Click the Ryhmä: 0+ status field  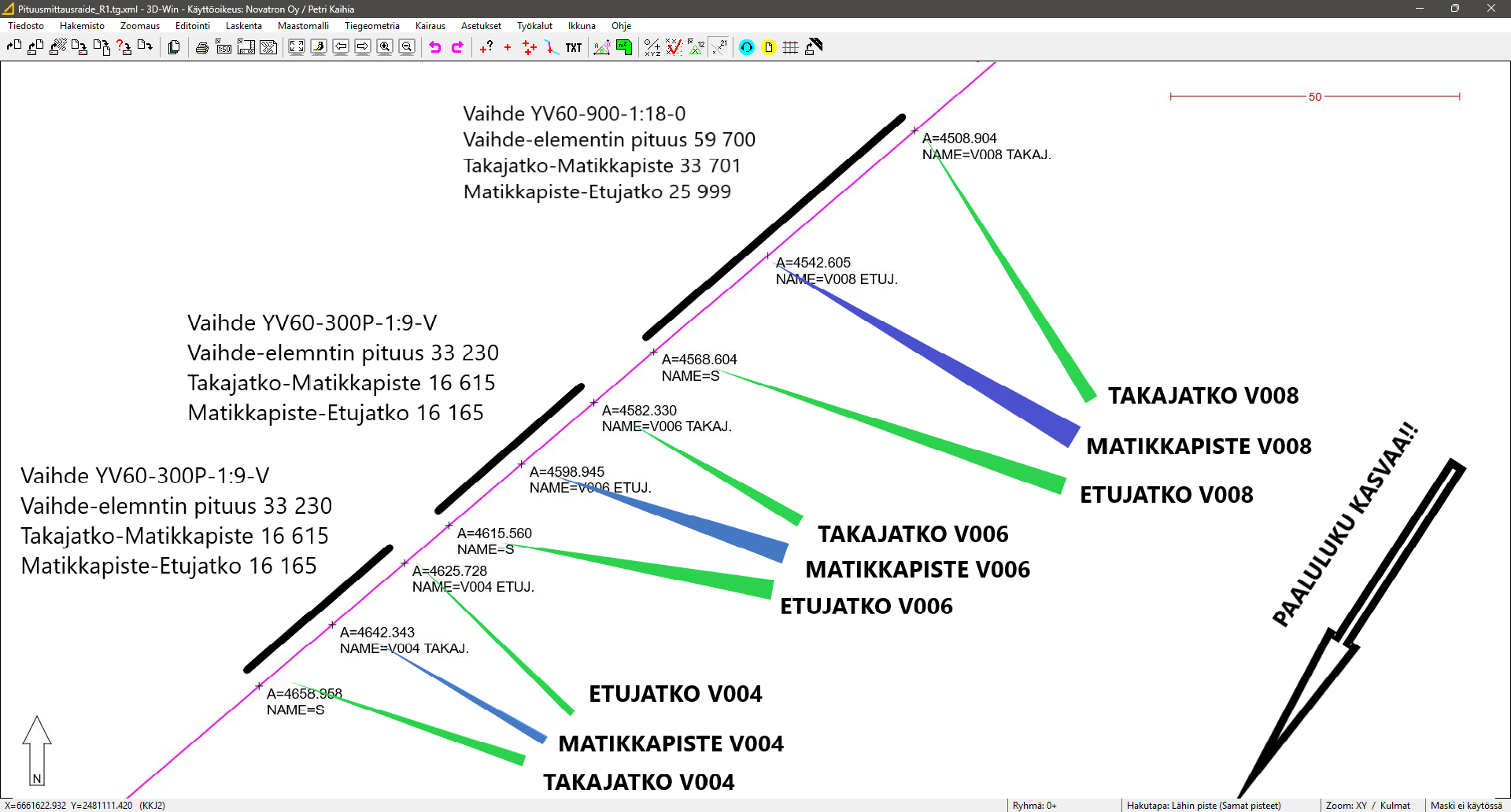(x=1033, y=805)
